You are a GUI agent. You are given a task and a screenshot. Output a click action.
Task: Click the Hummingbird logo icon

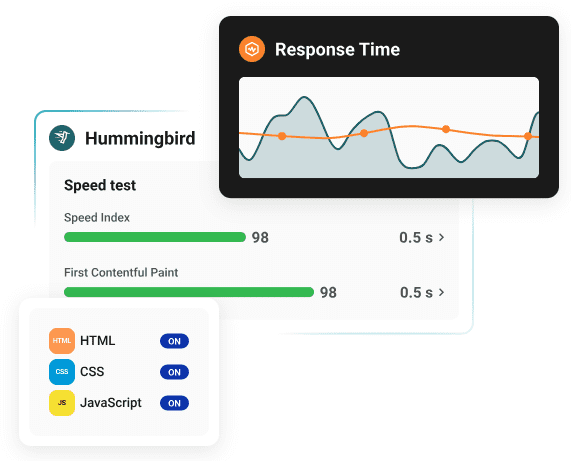coord(62,138)
